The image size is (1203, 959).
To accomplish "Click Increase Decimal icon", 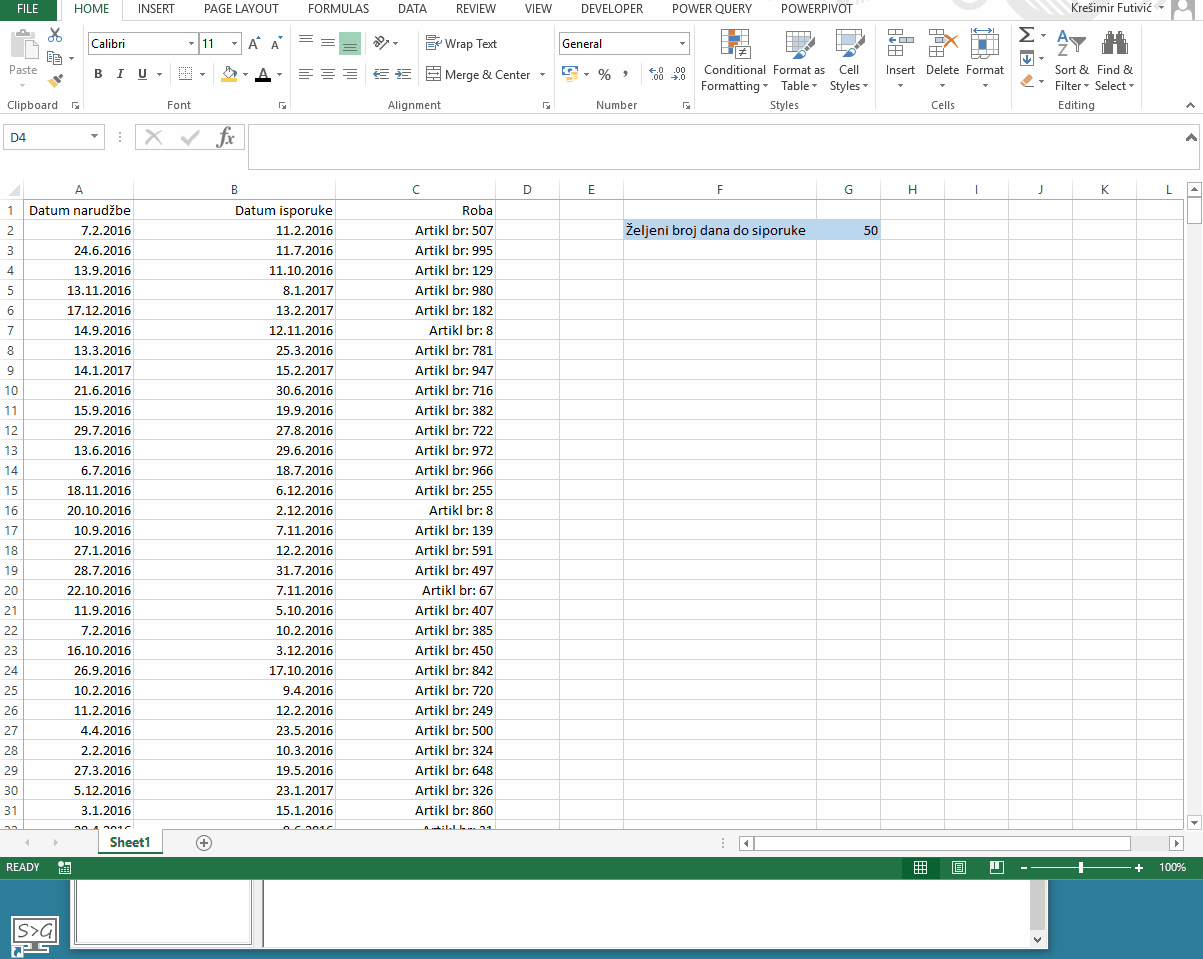I will [x=656, y=74].
